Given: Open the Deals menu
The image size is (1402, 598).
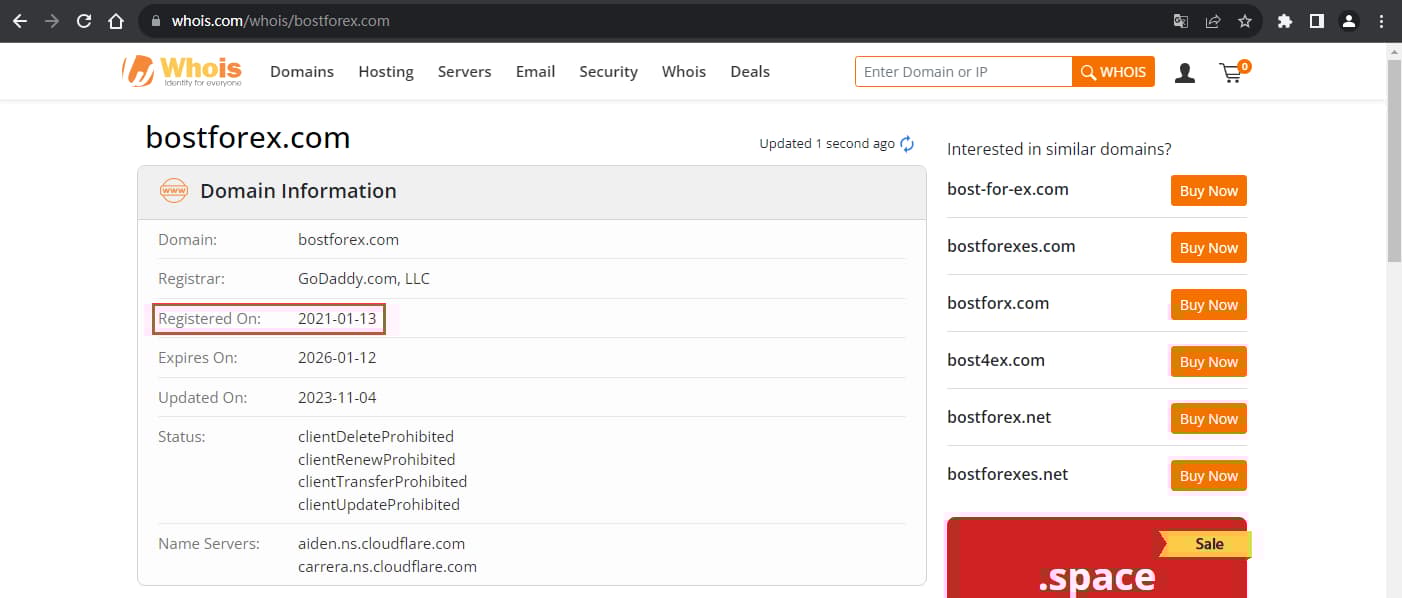Looking at the screenshot, I should (x=750, y=72).
